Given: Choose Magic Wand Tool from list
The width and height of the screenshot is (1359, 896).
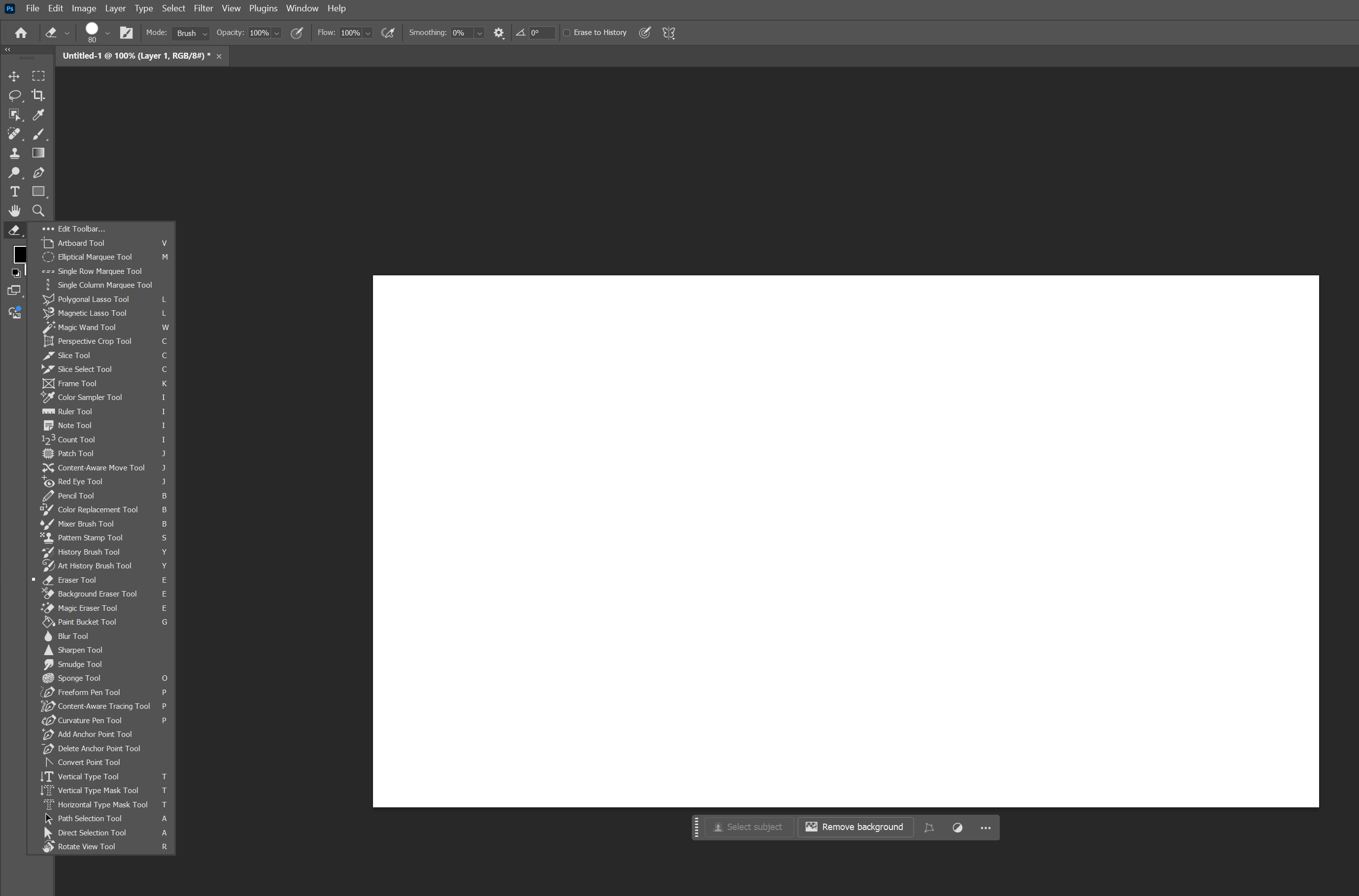Looking at the screenshot, I should point(102,328).
